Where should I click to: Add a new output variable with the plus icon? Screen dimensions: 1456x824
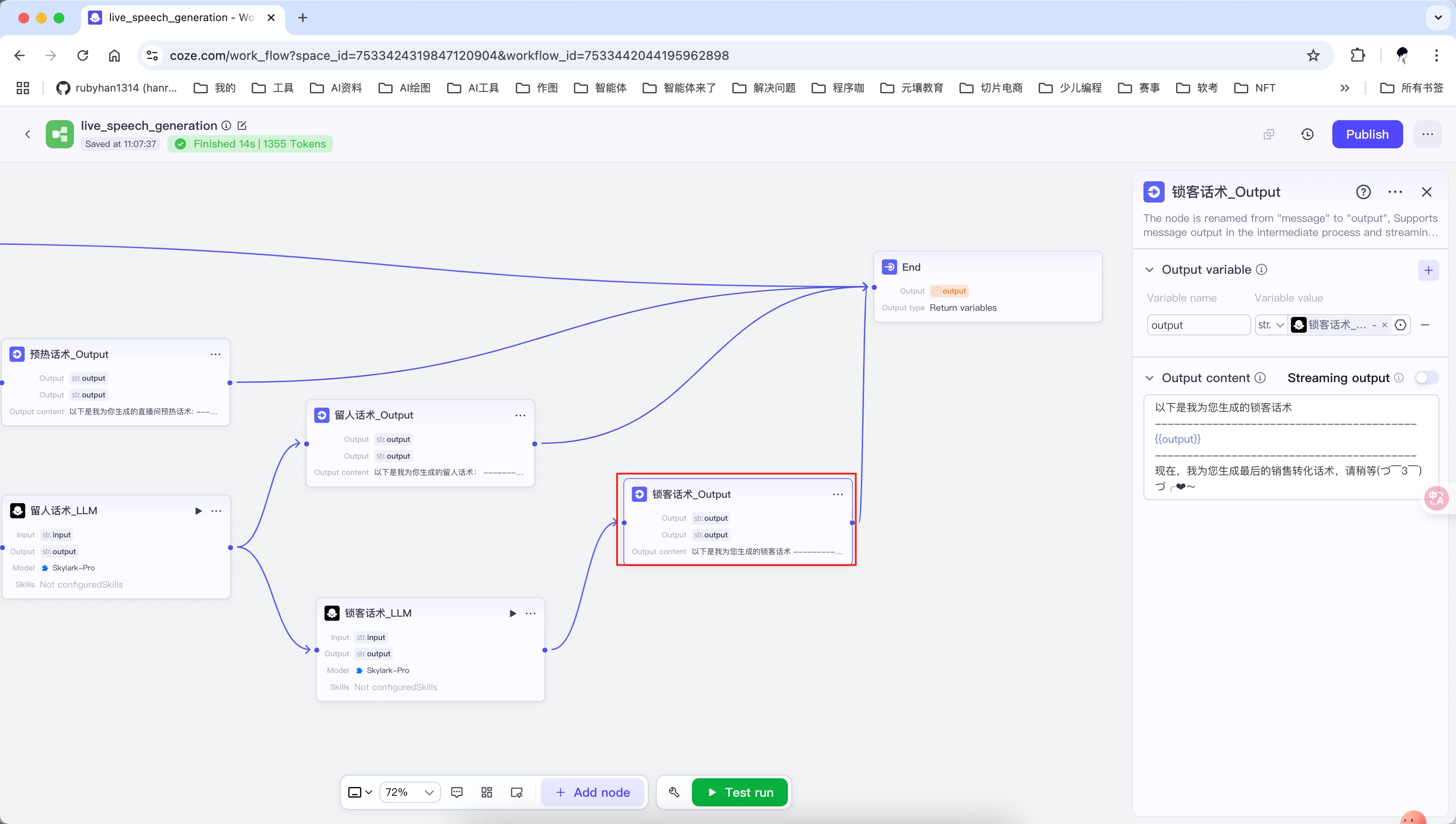click(x=1428, y=270)
